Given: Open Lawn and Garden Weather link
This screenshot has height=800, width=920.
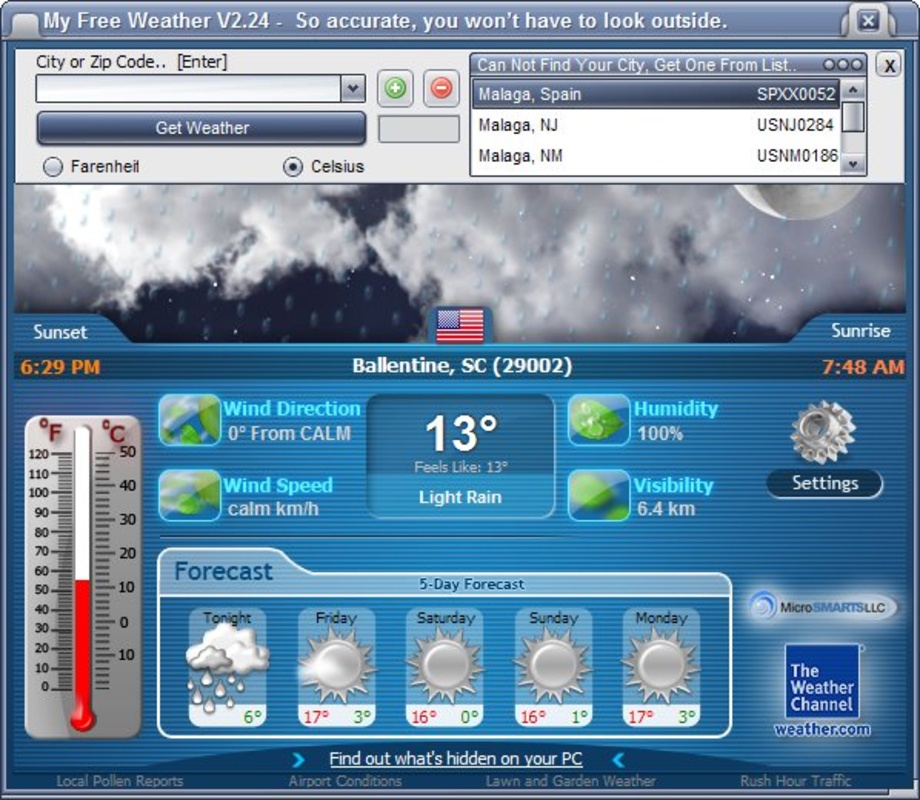Looking at the screenshot, I should [x=570, y=781].
